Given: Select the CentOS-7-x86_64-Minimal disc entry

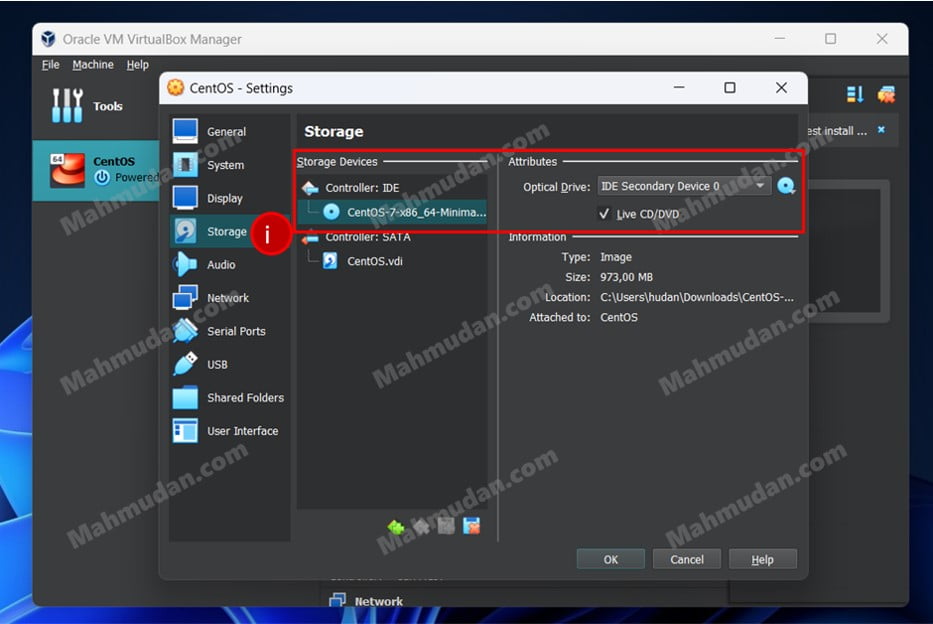Looking at the screenshot, I should click(x=392, y=212).
